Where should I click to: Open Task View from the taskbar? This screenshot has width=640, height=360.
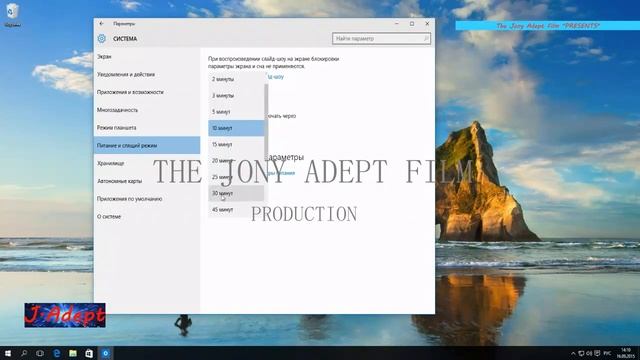(40, 353)
